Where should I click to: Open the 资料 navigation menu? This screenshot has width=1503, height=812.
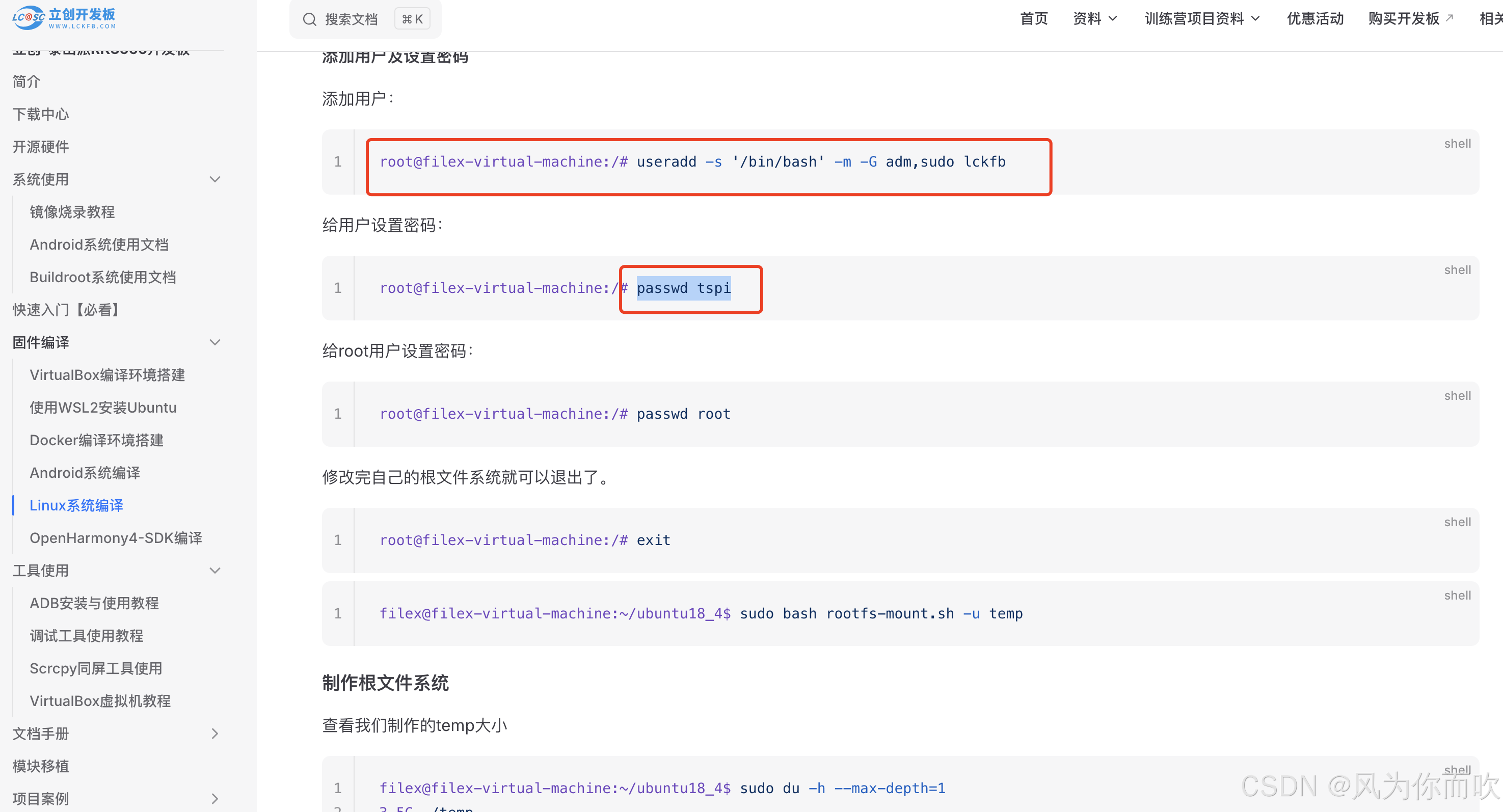tap(1095, 19)
